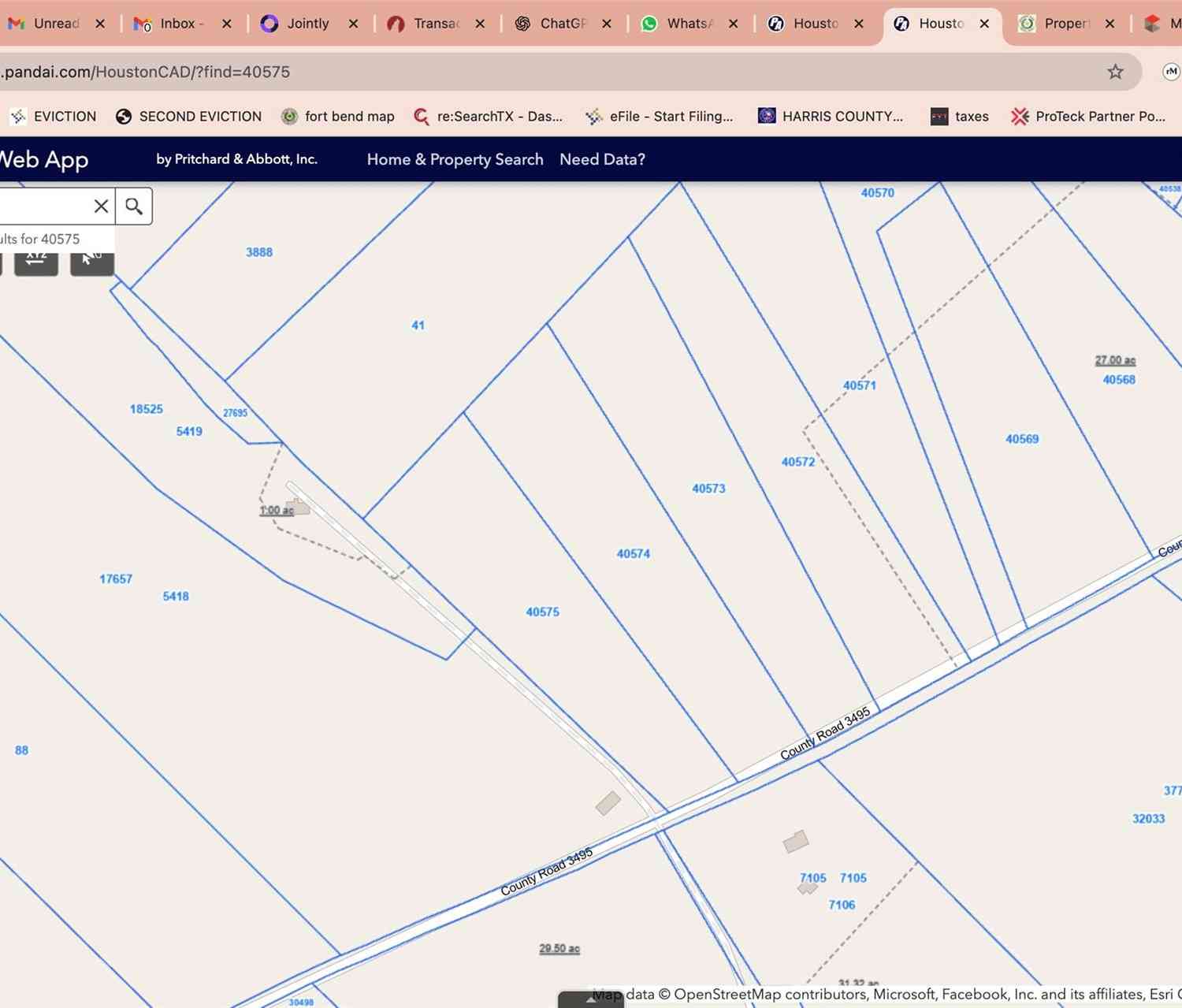Close the Property tab
The image size is (1182, 1008).
1110,24
